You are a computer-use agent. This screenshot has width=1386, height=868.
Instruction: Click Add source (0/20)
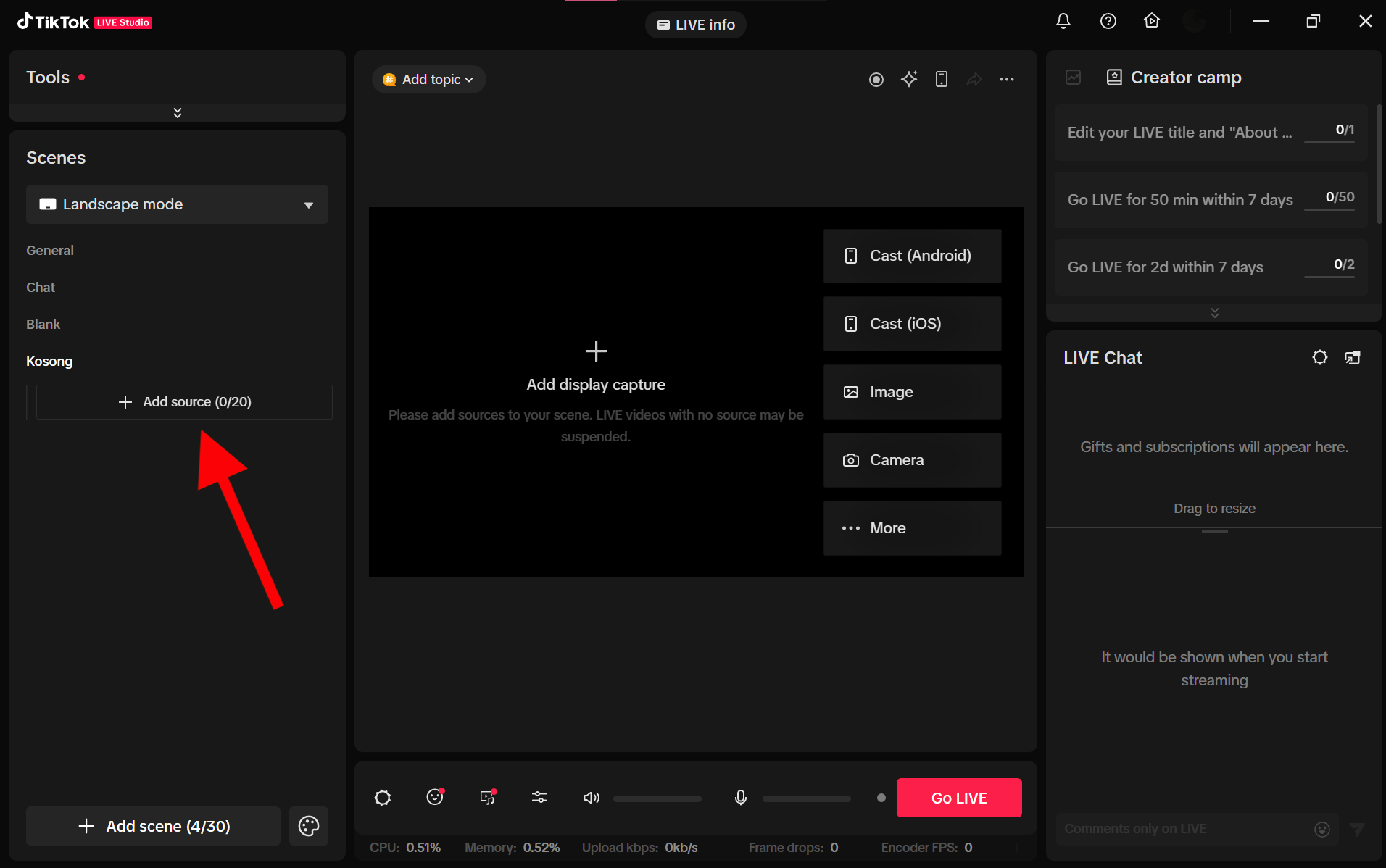click(x=184, y=402)
